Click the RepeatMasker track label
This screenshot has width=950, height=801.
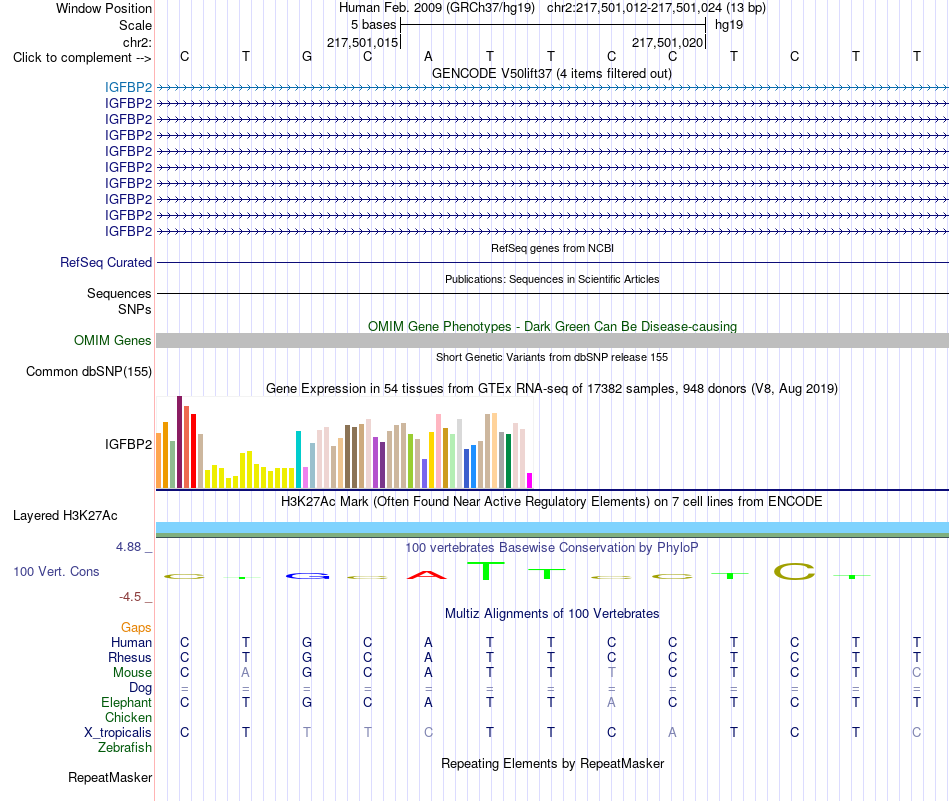[110, 777]
